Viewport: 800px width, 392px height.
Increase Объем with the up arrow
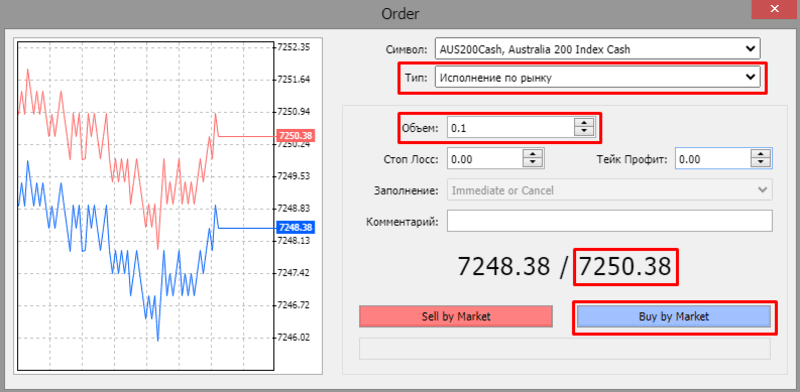[584, 123]
